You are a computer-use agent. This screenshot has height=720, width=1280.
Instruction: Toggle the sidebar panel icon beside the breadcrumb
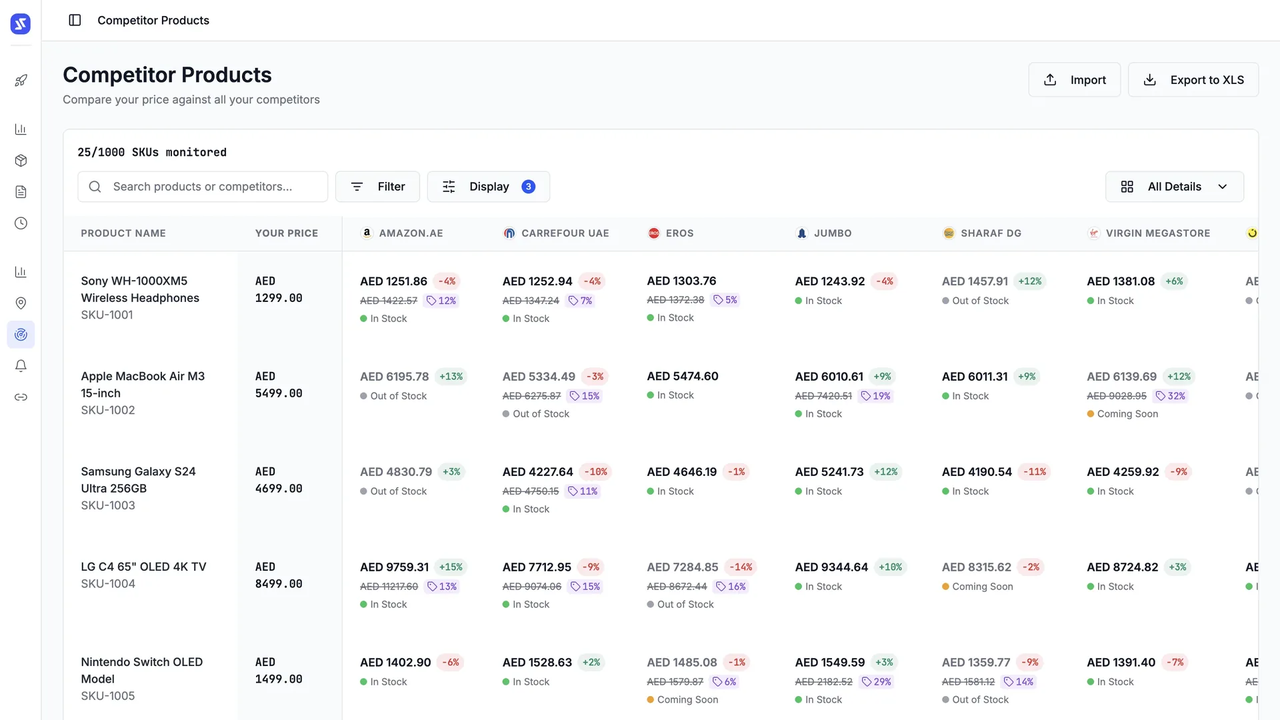[75, 20]
